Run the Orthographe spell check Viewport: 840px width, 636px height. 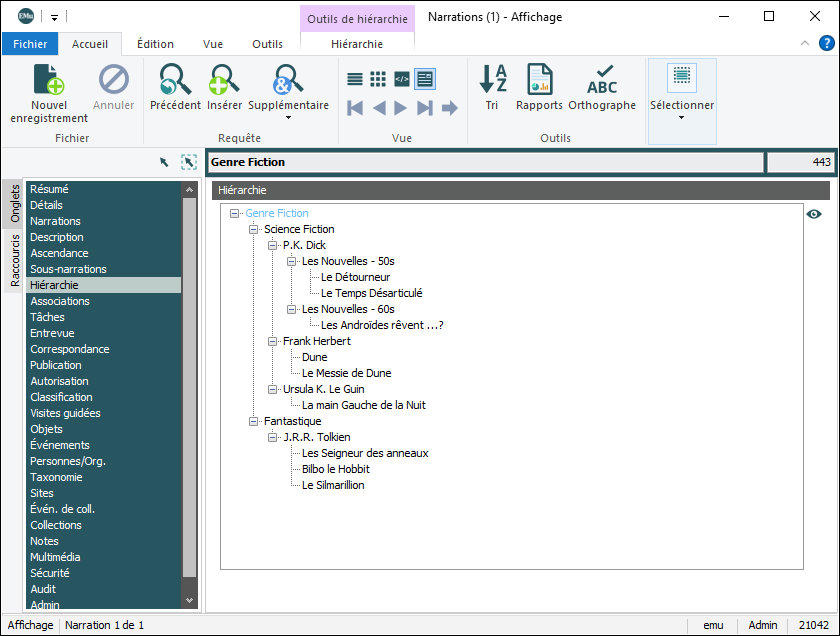[602, 80]
